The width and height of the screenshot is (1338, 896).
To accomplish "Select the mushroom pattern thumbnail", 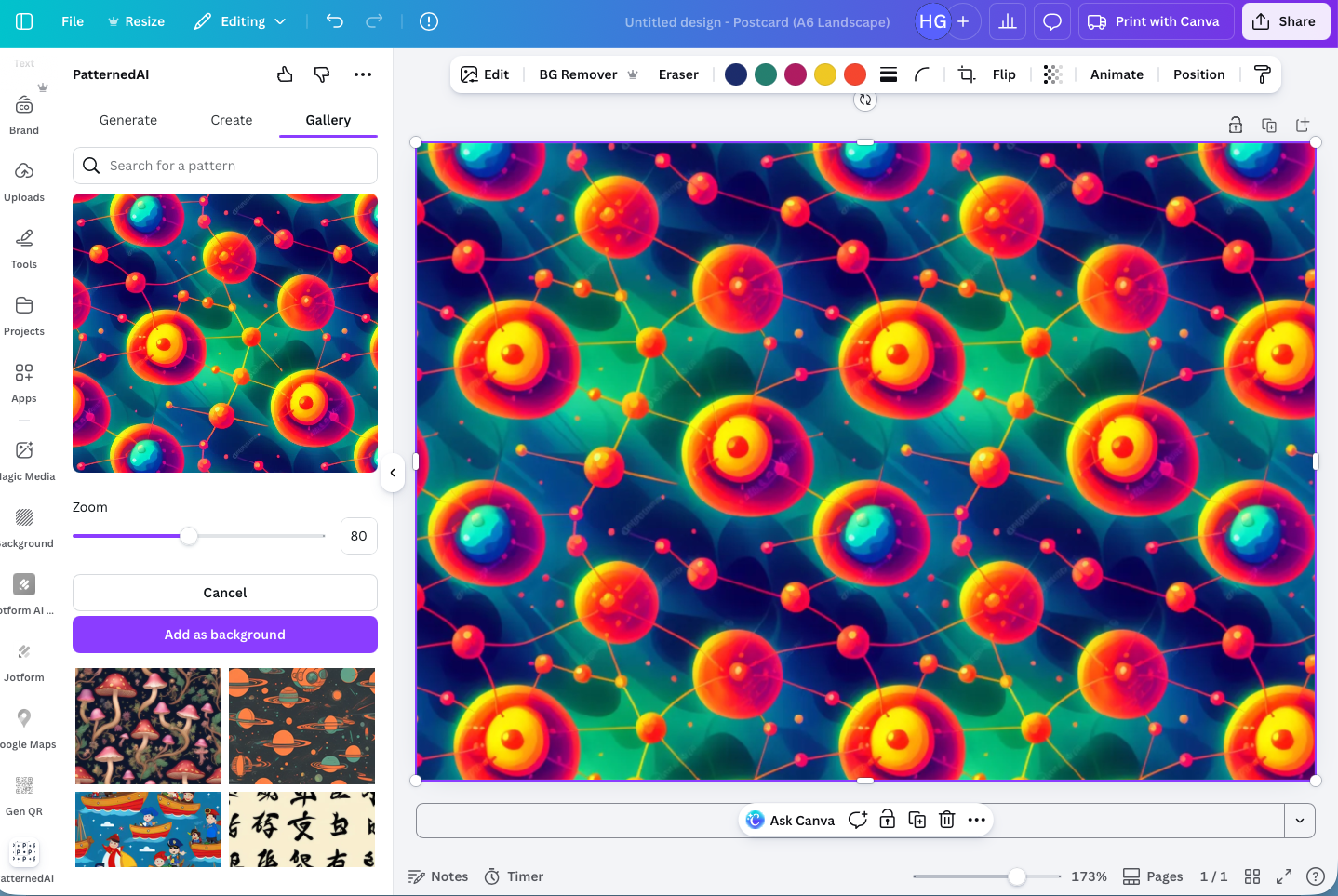I will (x=147, y=726).
